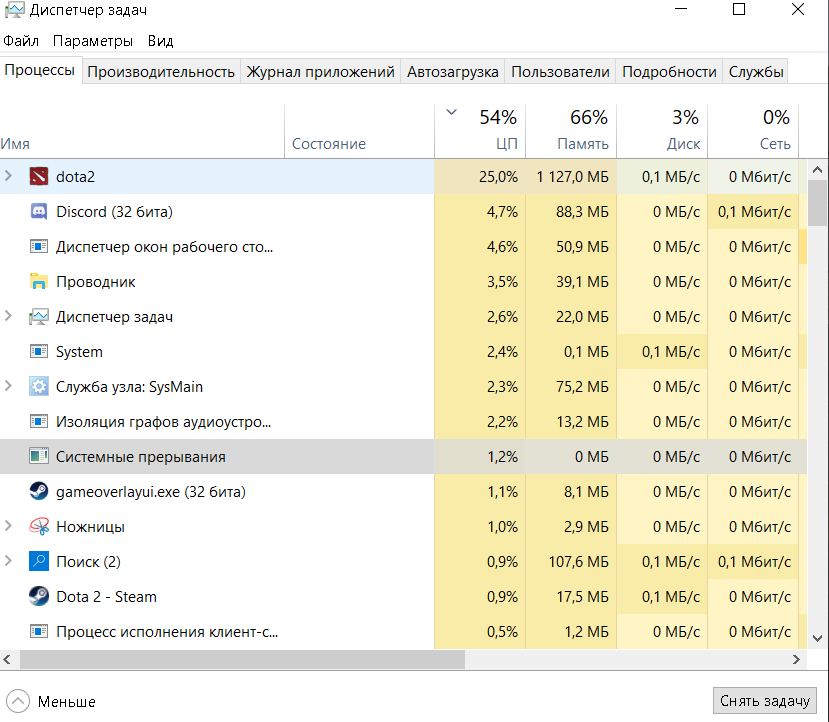Collapse details with the Меньше chevron
829x722 pixels.
pos(18,701)
